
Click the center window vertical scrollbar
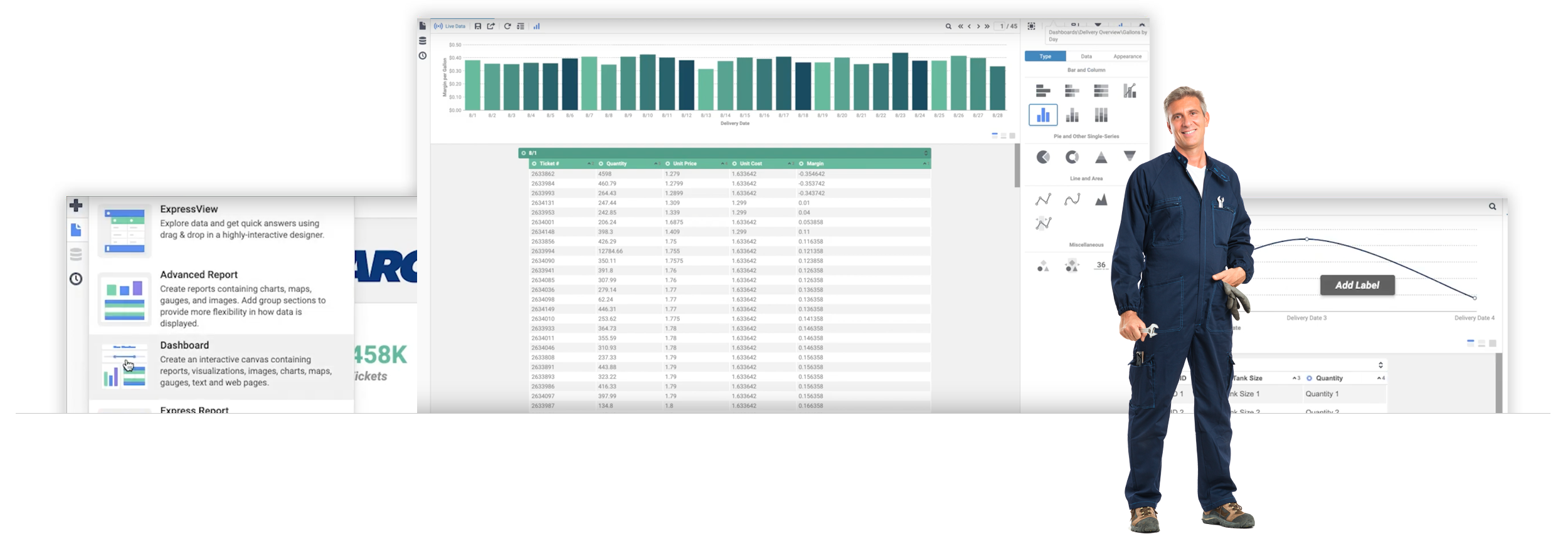[x=1017, y=165]
